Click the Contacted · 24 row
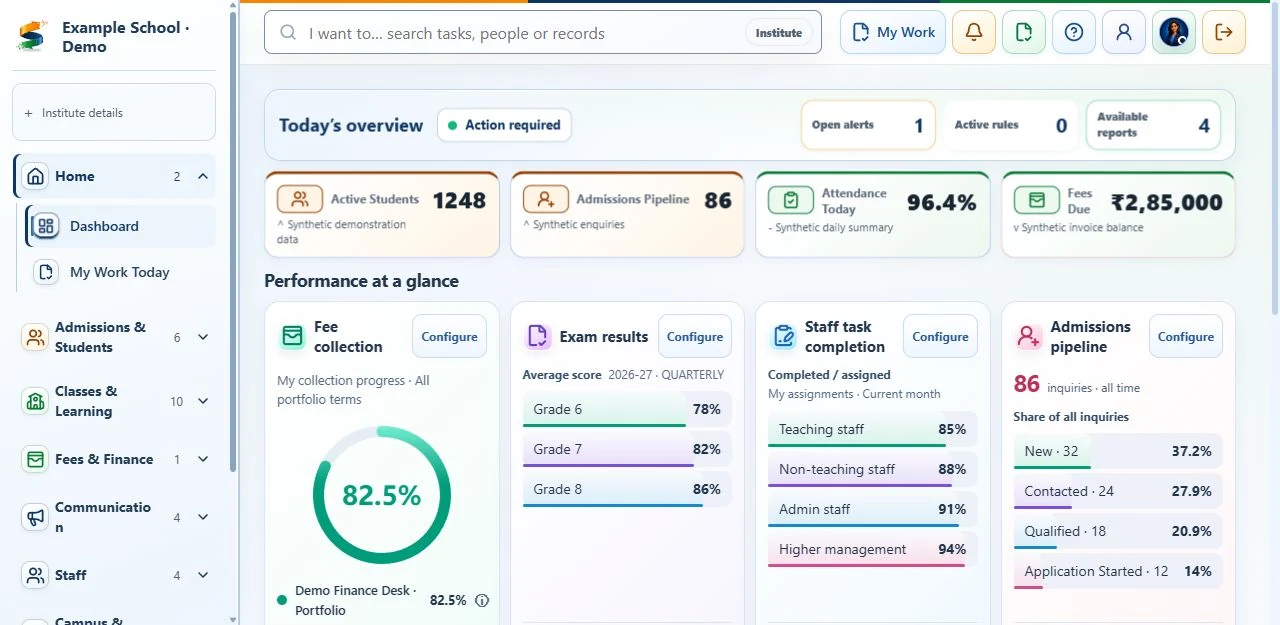Screen dimensions: 1280x625 (x=1118, y=491)
